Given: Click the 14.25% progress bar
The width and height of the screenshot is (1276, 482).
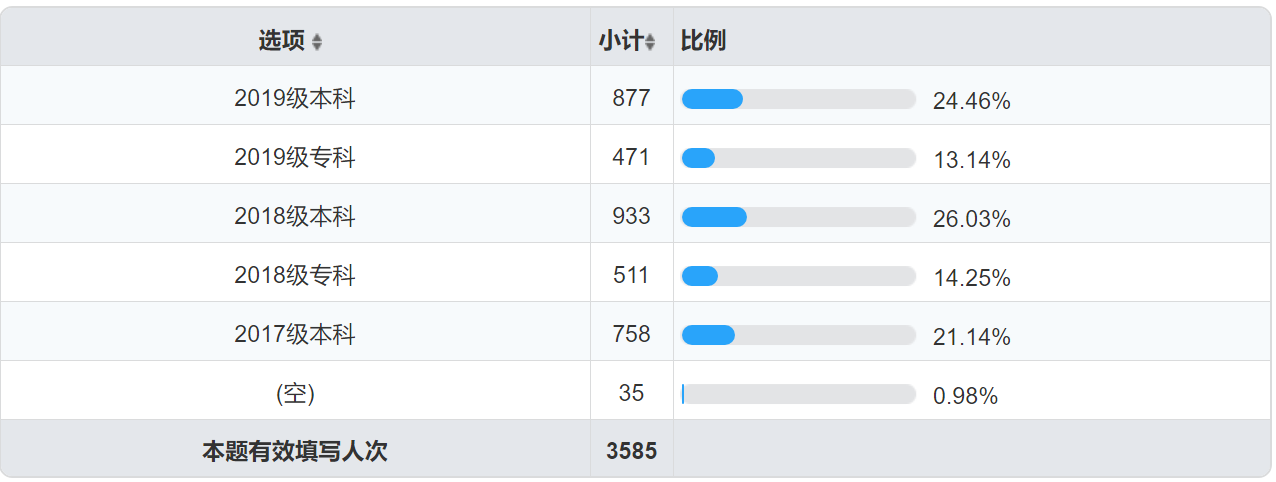Looking at the screenshot, I should 798,276.
